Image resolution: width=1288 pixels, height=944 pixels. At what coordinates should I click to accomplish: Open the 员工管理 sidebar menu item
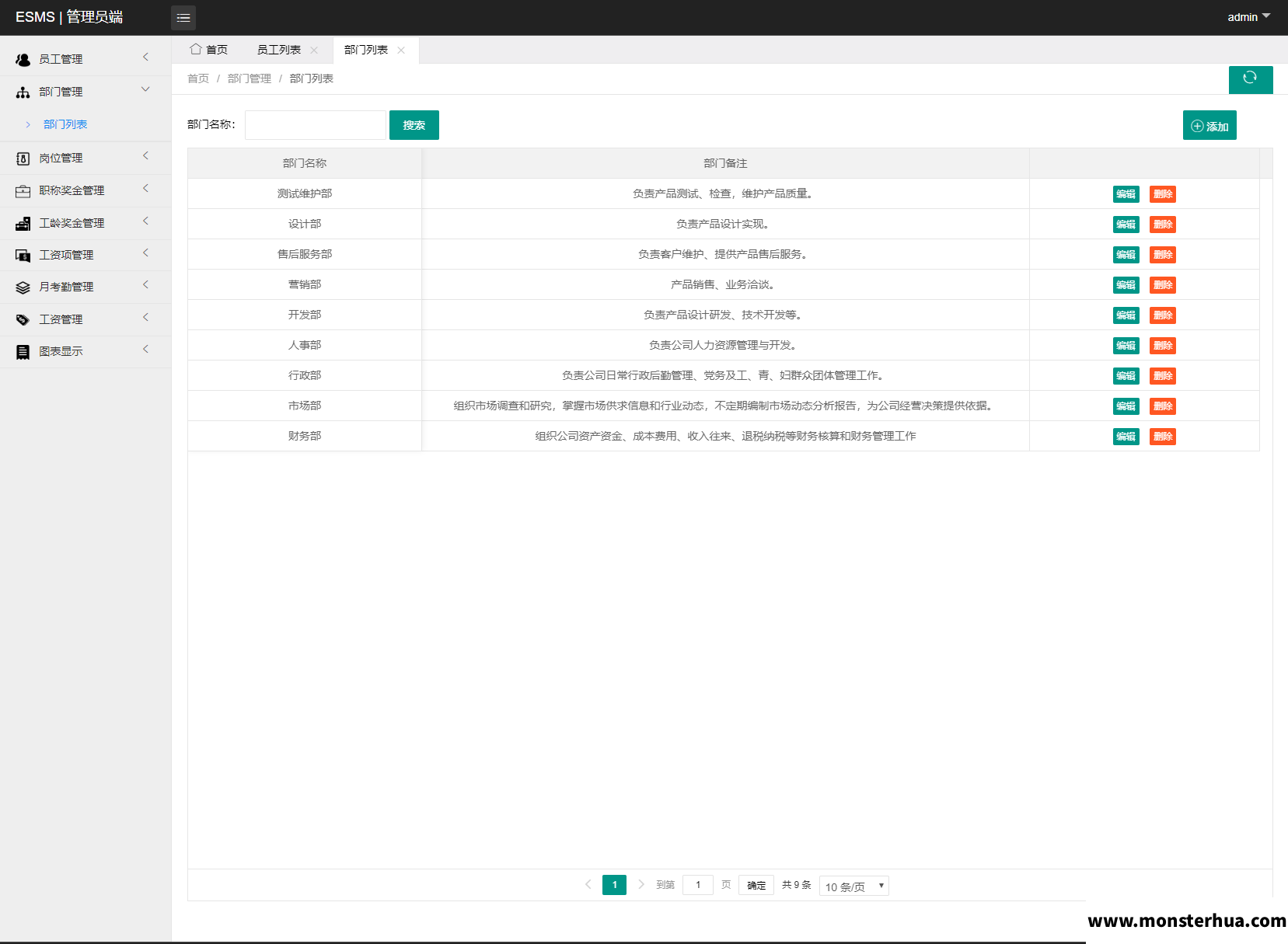(86, 59)
